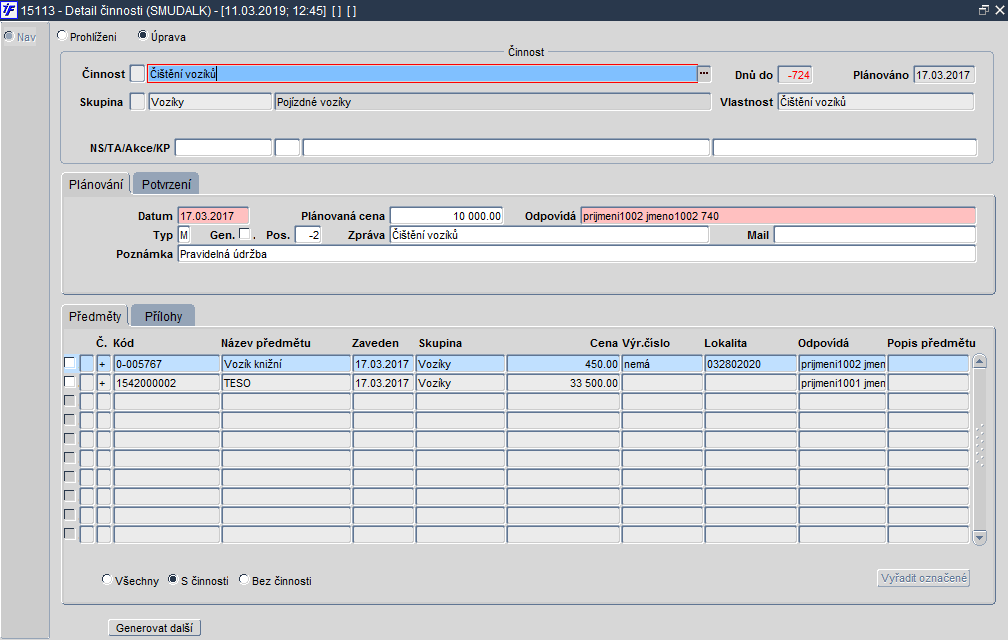Select the cell TESO
The height and width of the screenshot is (640, 1008).
click(286, 384)
